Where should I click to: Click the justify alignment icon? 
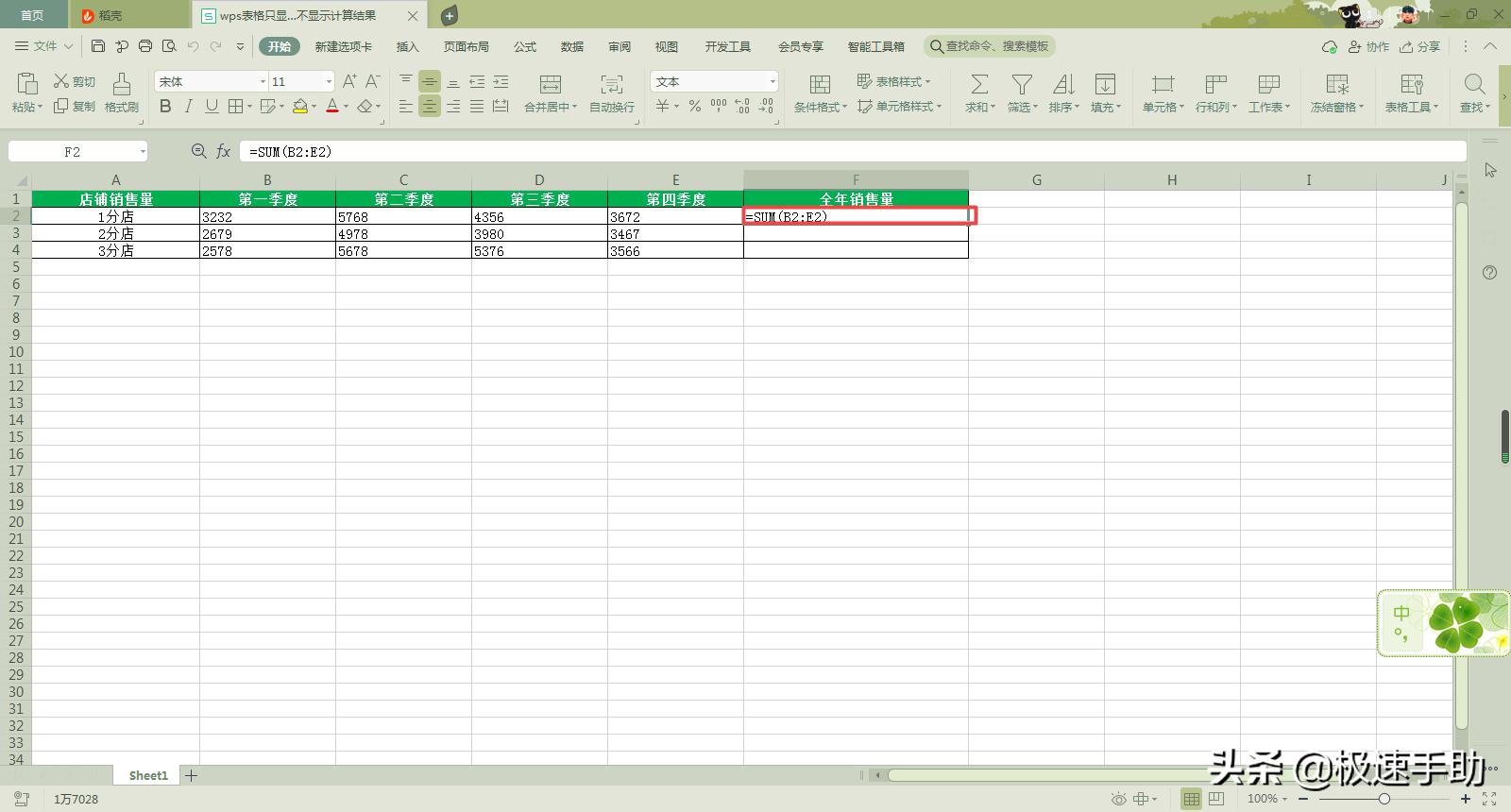tap(477, 107)
